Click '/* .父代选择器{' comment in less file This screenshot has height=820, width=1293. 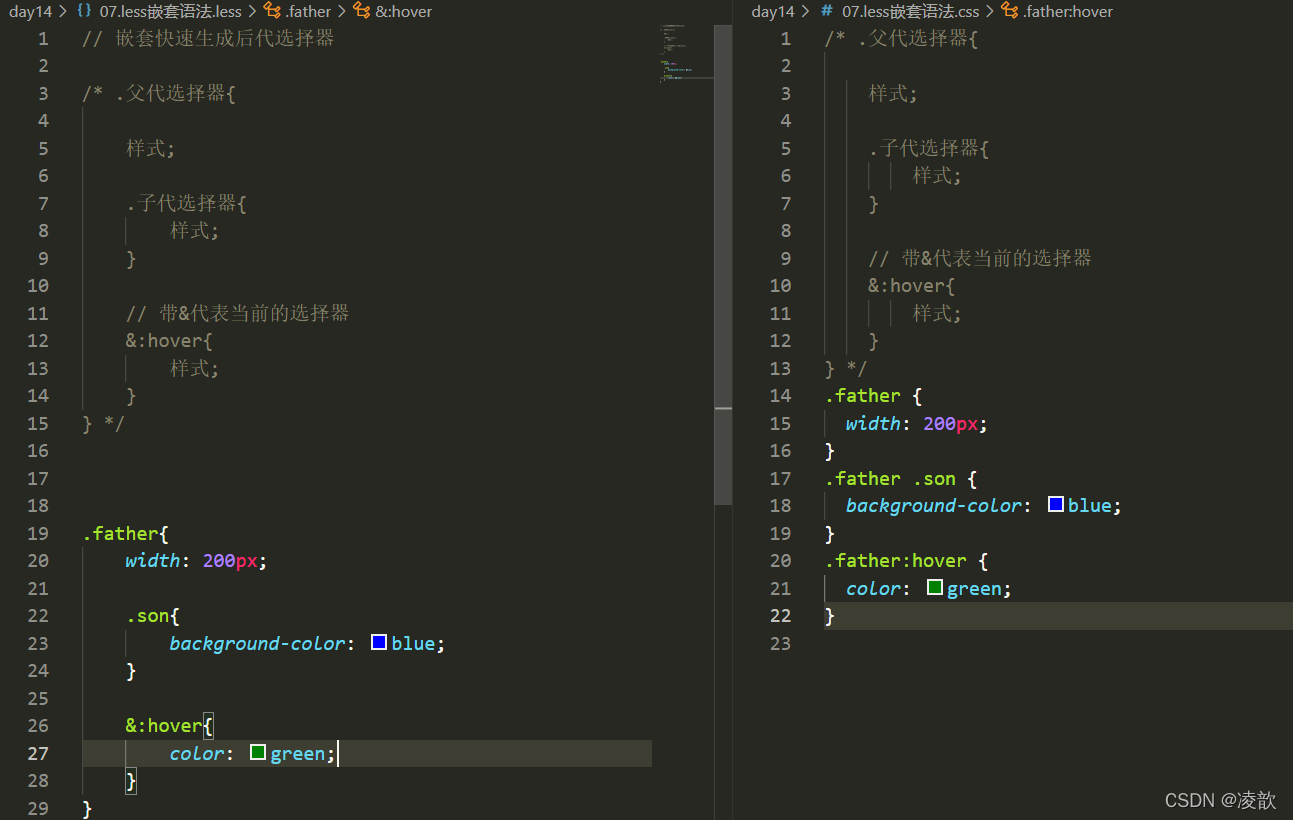tap(159, 94)
